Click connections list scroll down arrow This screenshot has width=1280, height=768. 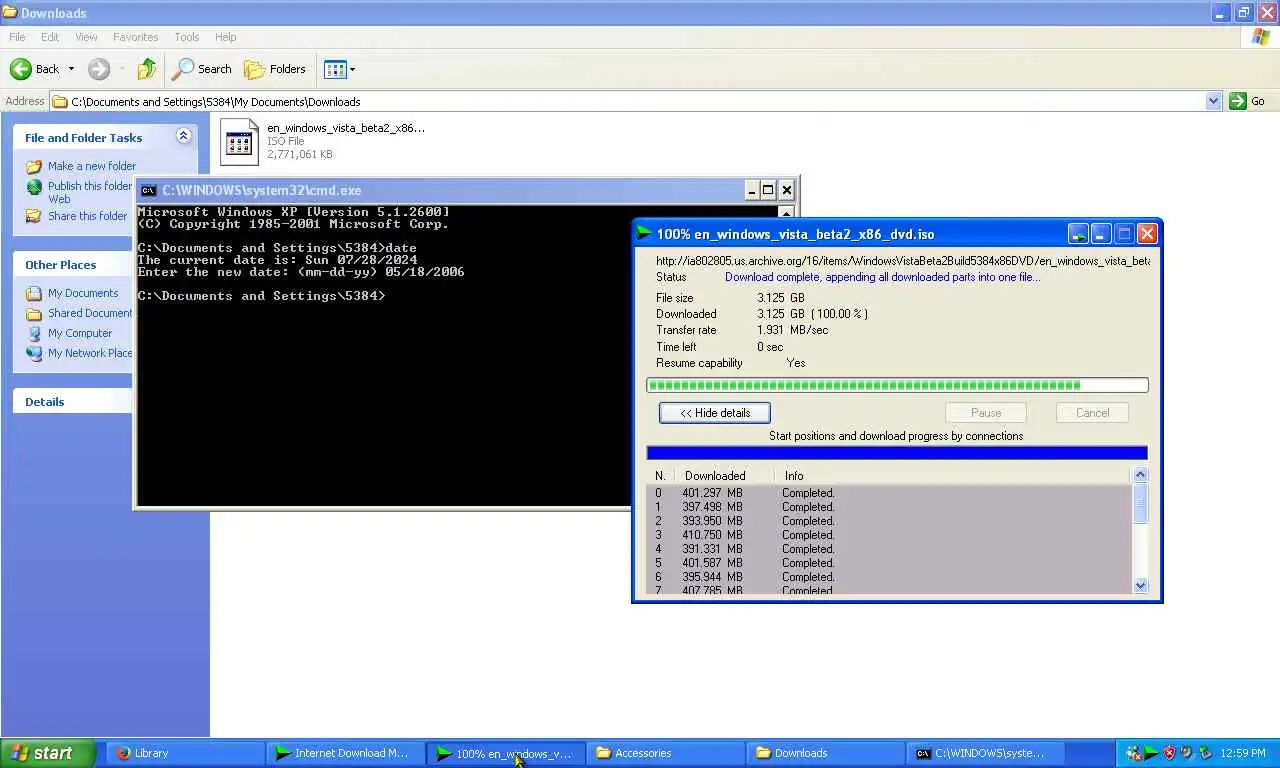[x=1140, y=586]
